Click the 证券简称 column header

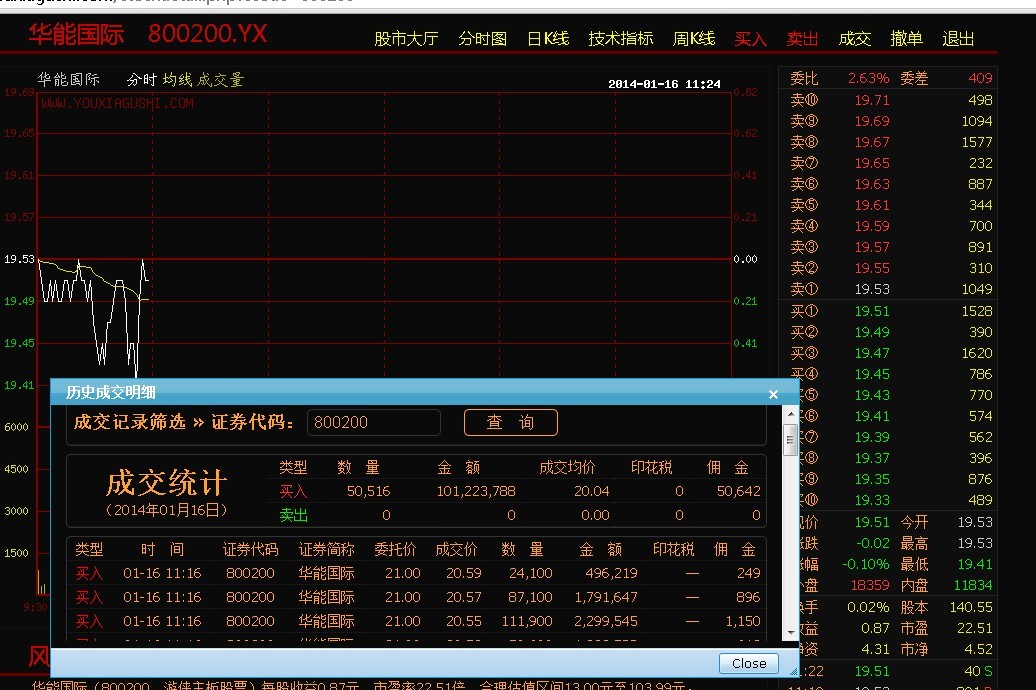pos(326,549)
